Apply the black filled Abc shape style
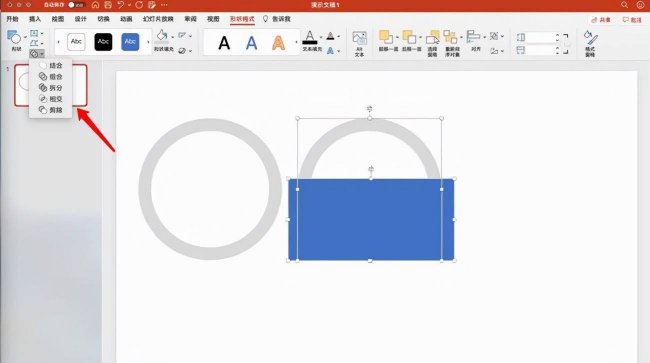Screen dimensions: 650x363 [103, 42]
